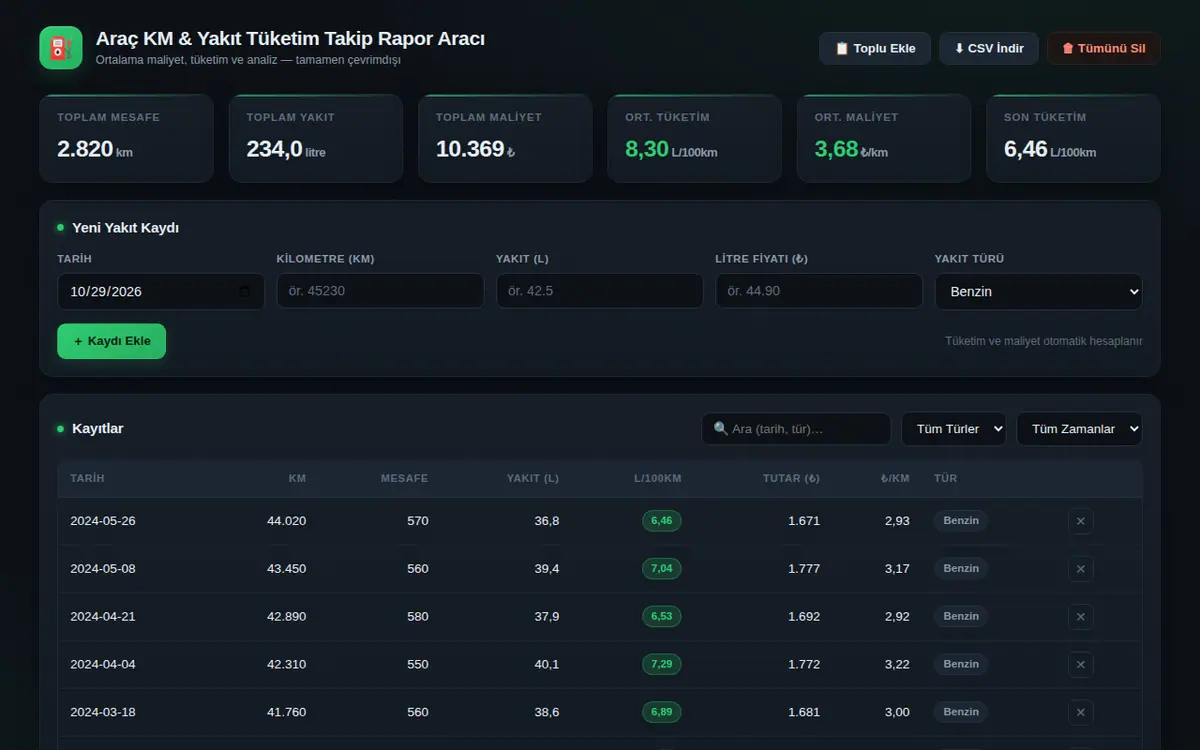Click the Toplam Maliyet value 10.369
The height and width of the screenshot is (750, 1200).
(470, 149)
